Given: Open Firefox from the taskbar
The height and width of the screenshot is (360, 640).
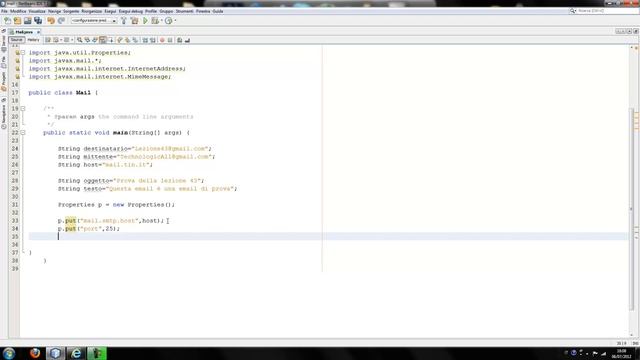Looking at the screenshot, I should point(35,353).
